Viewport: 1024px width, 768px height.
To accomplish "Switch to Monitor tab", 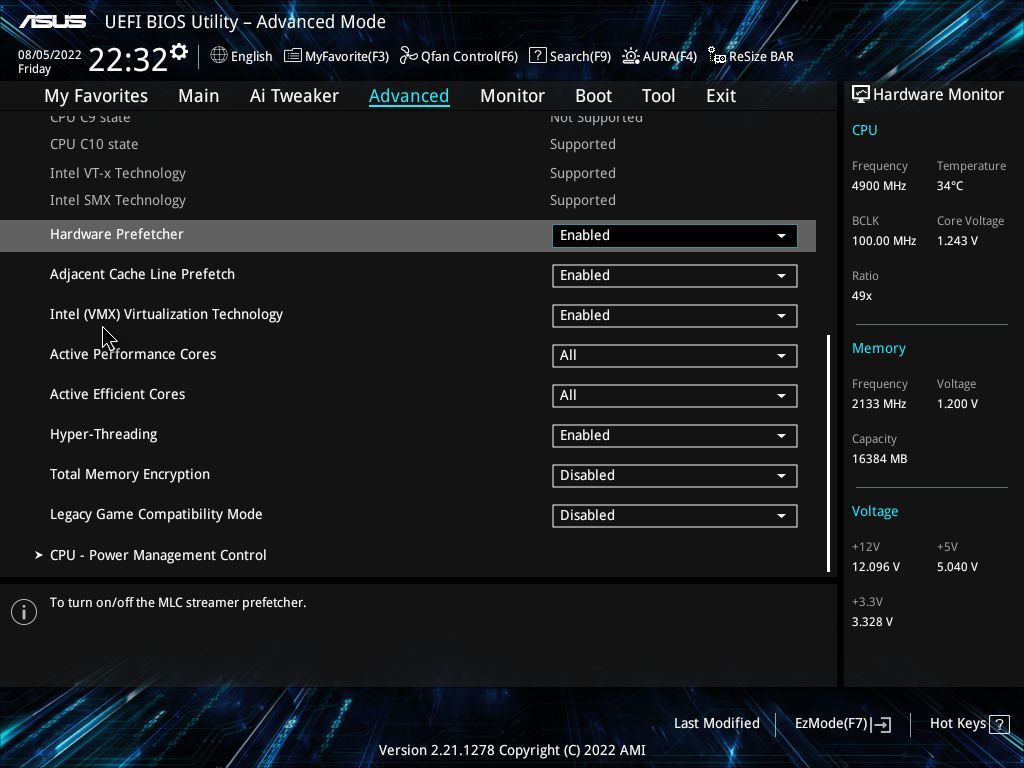I will pyautogui.click(x=512, y=96).
